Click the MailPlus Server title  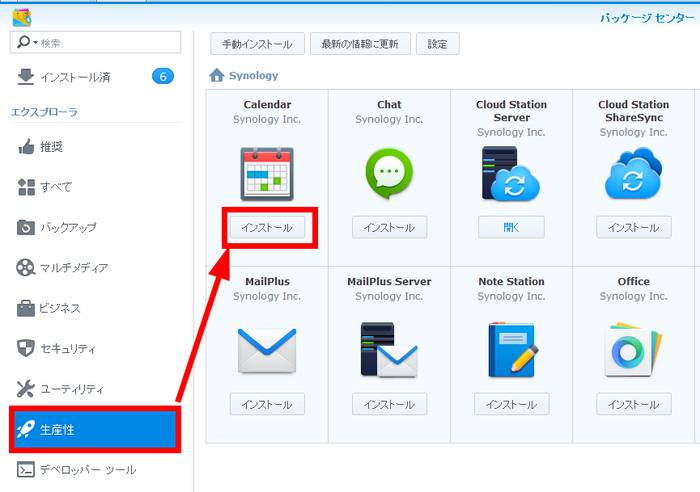point(389,281)
